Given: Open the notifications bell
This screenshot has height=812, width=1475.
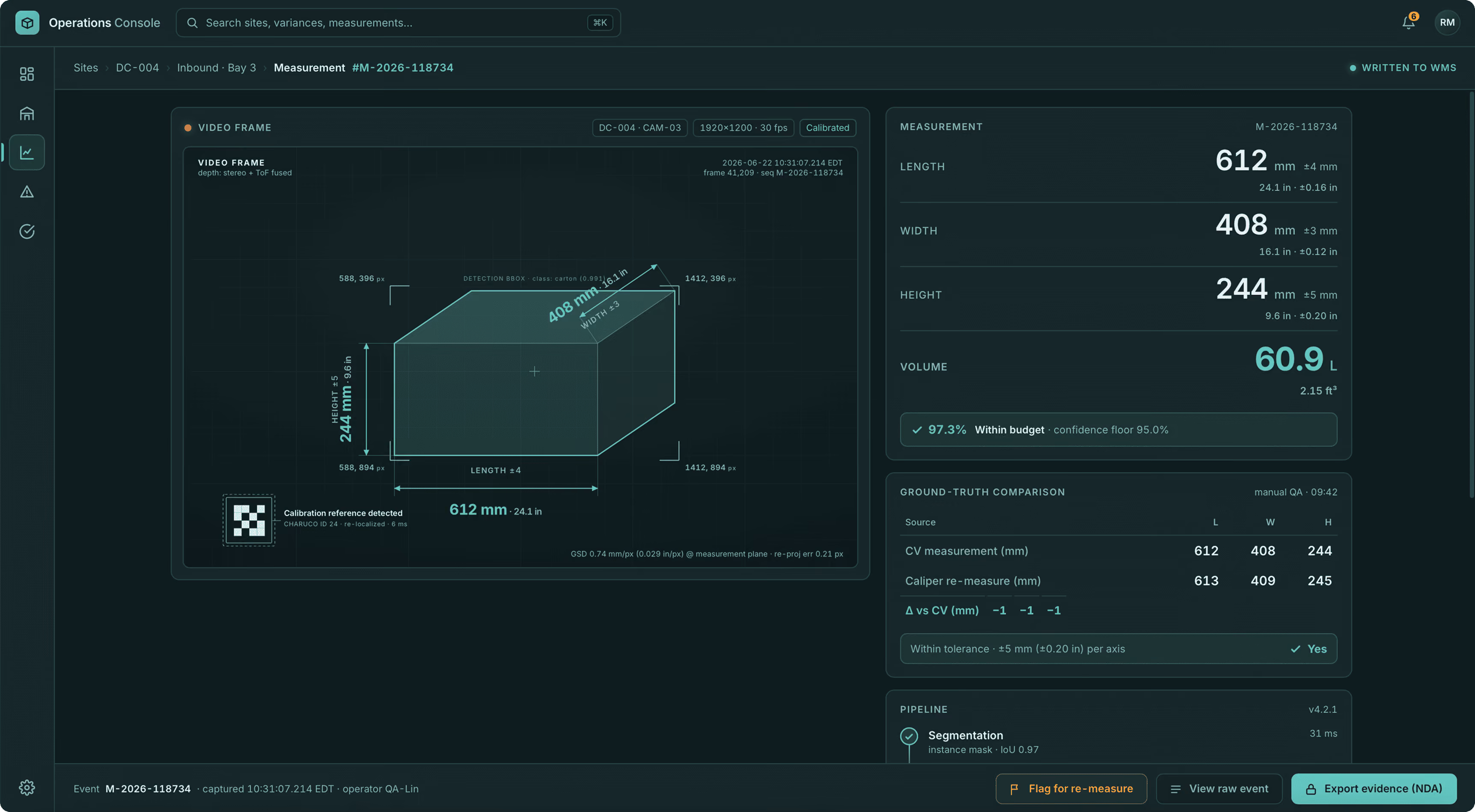Looking at the screenshot, I should [x=1409, y=22].
